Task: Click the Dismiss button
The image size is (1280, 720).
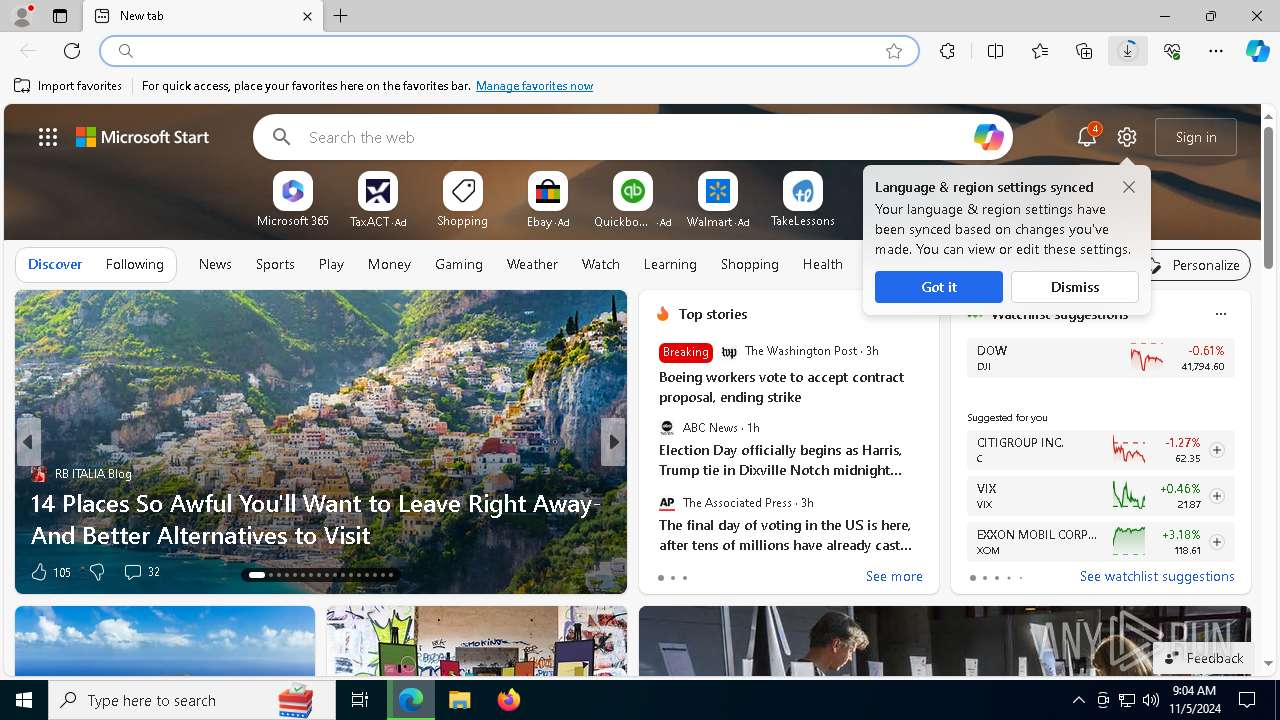Action: point(1075,287)
